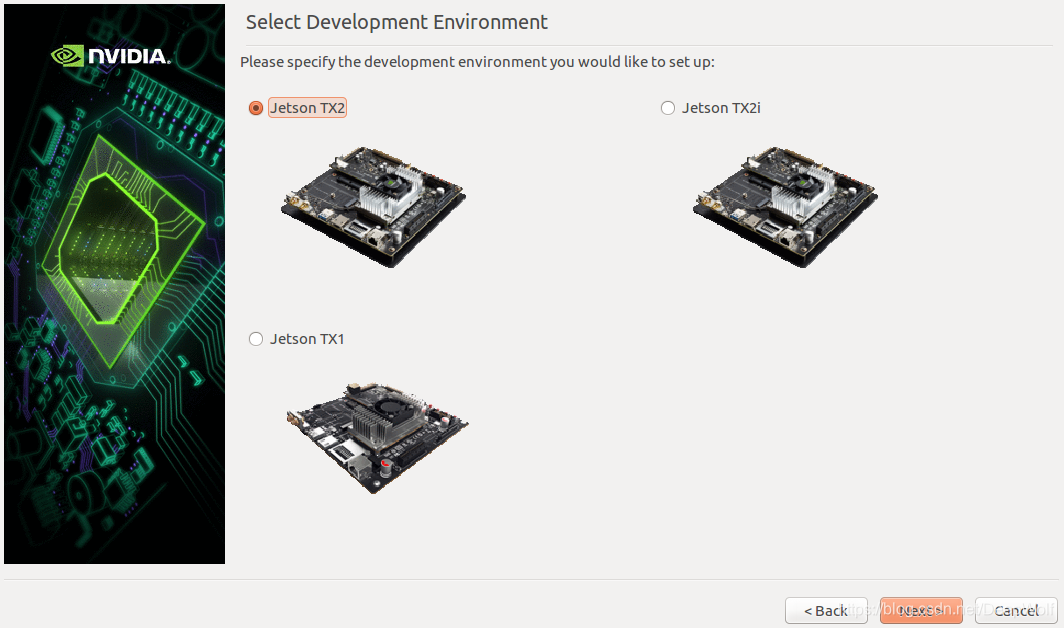Click the 'Select Development Environment' heading
The image size is (1064, 628).
396,22
